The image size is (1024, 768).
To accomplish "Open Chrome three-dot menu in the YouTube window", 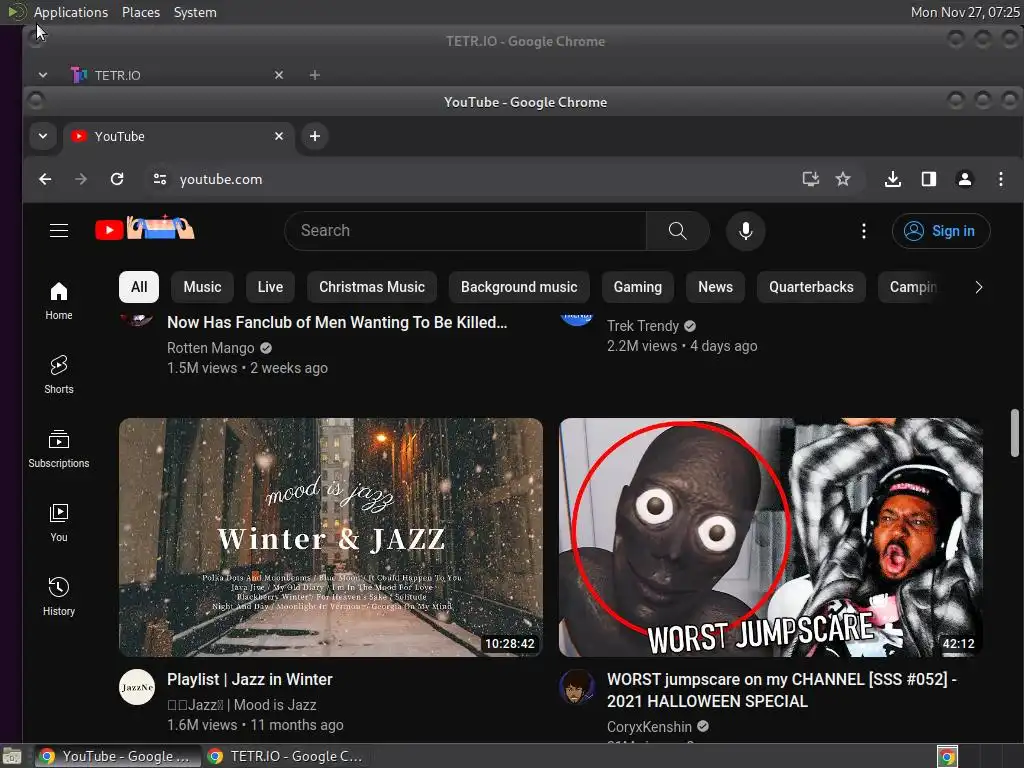I will pyautogui.click(x=1000, y=179).
